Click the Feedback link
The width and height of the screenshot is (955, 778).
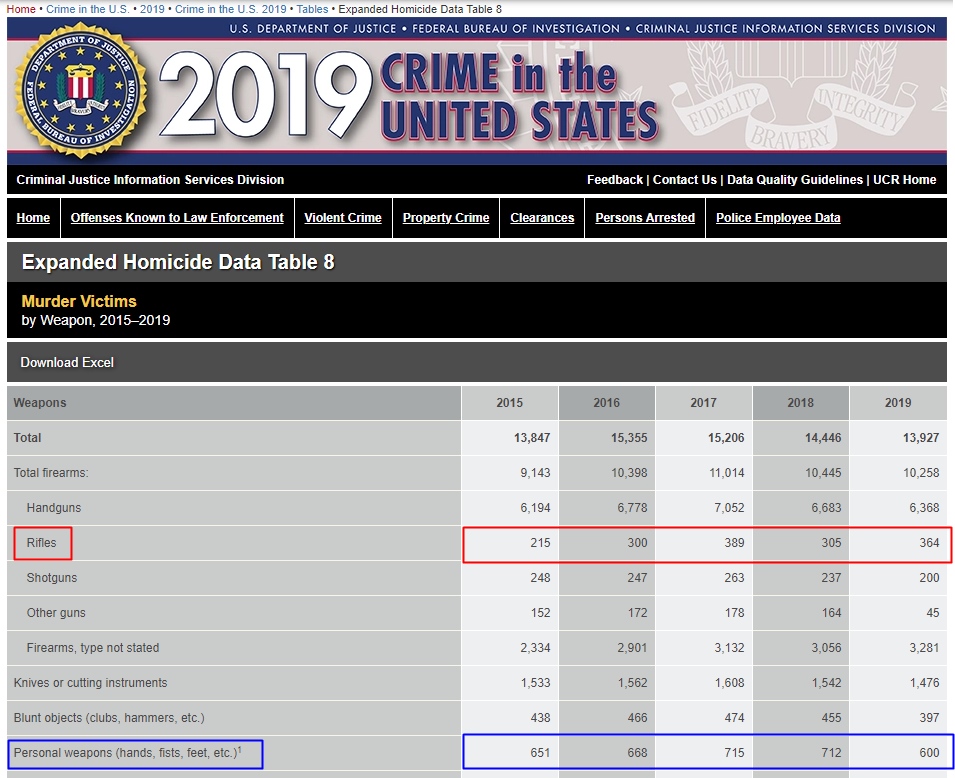[615, 180]
